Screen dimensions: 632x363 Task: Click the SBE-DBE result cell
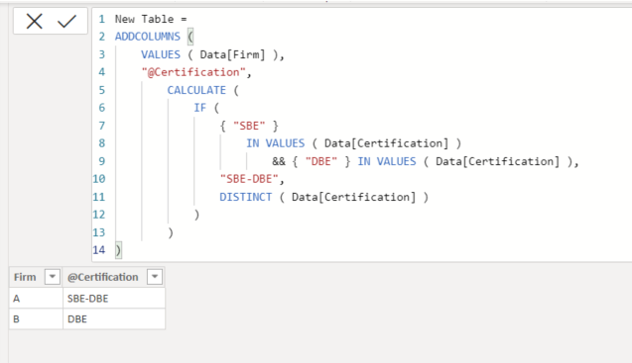pyautogui.click(x=114, y=299)
